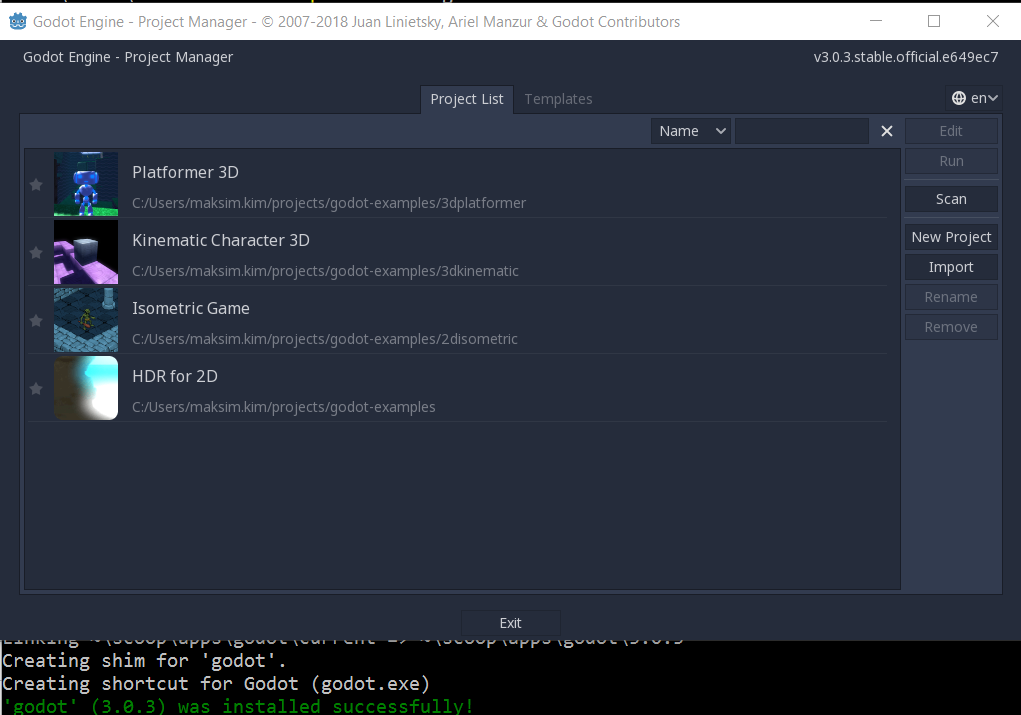Screen dimensions: 1021x715
Task: Exit the Project Manager via Exit
Action: 510,623
